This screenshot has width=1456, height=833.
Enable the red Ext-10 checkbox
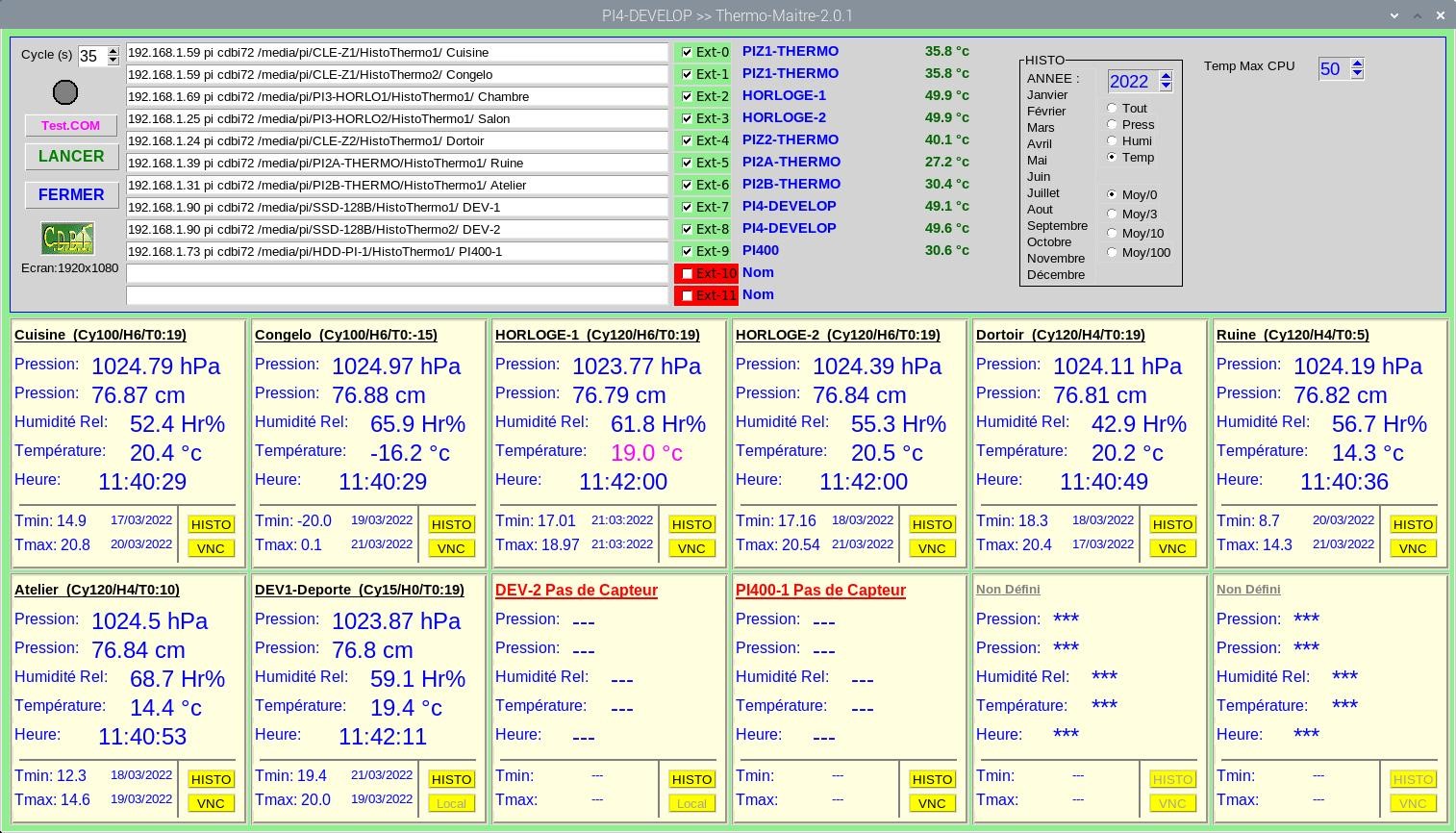(x=687, y=273)
